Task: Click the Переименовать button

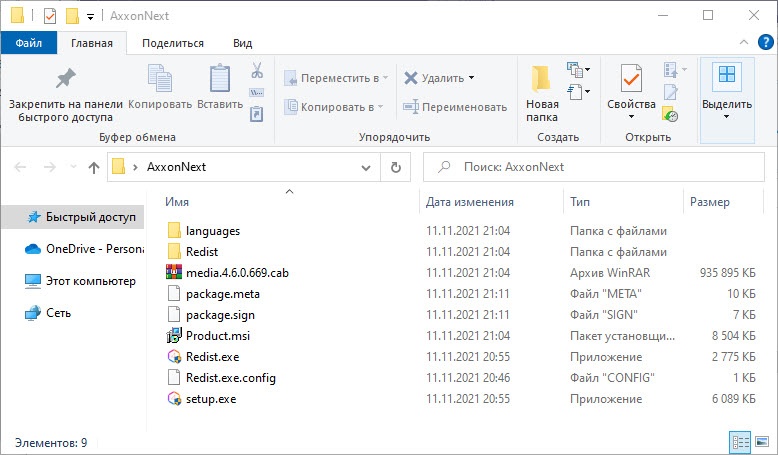Action: (x=455, y=107)
